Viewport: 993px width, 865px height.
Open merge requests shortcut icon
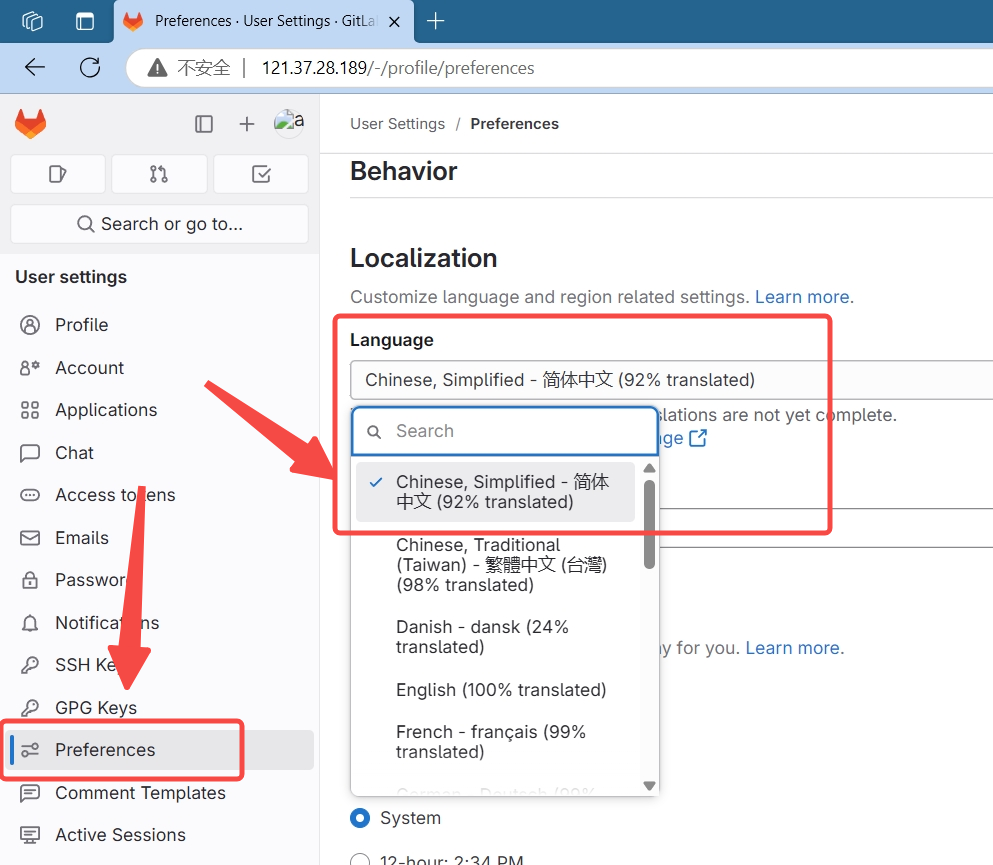pos(159,174)
